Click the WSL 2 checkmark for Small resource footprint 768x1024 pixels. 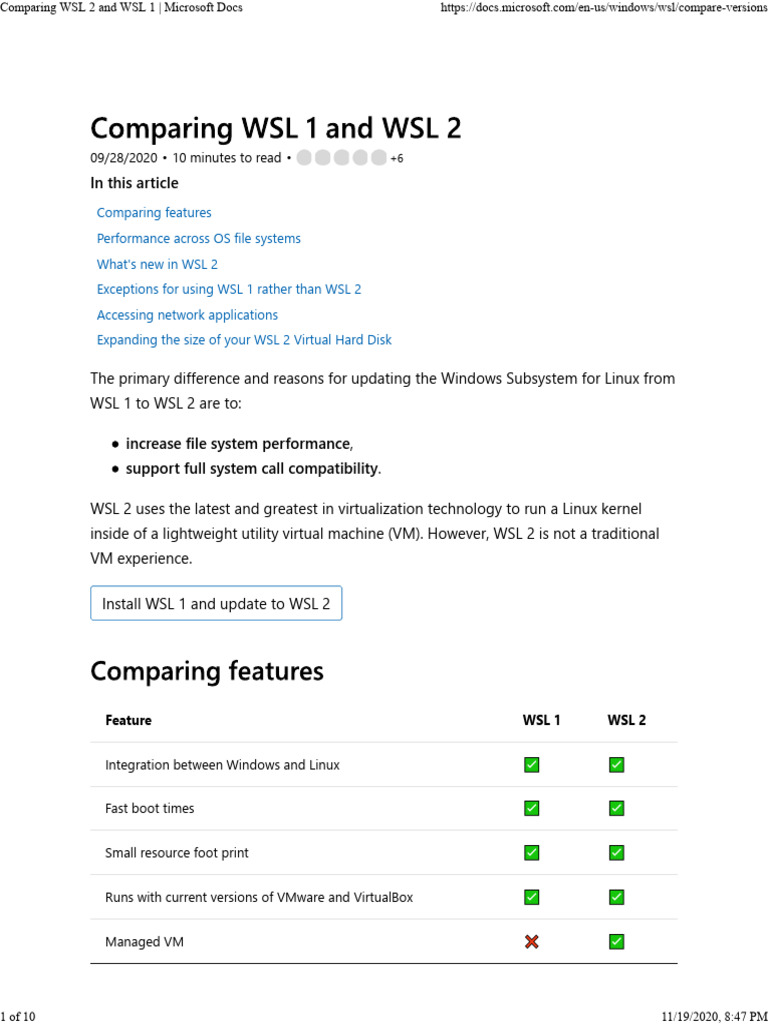[x=617, y=853]
